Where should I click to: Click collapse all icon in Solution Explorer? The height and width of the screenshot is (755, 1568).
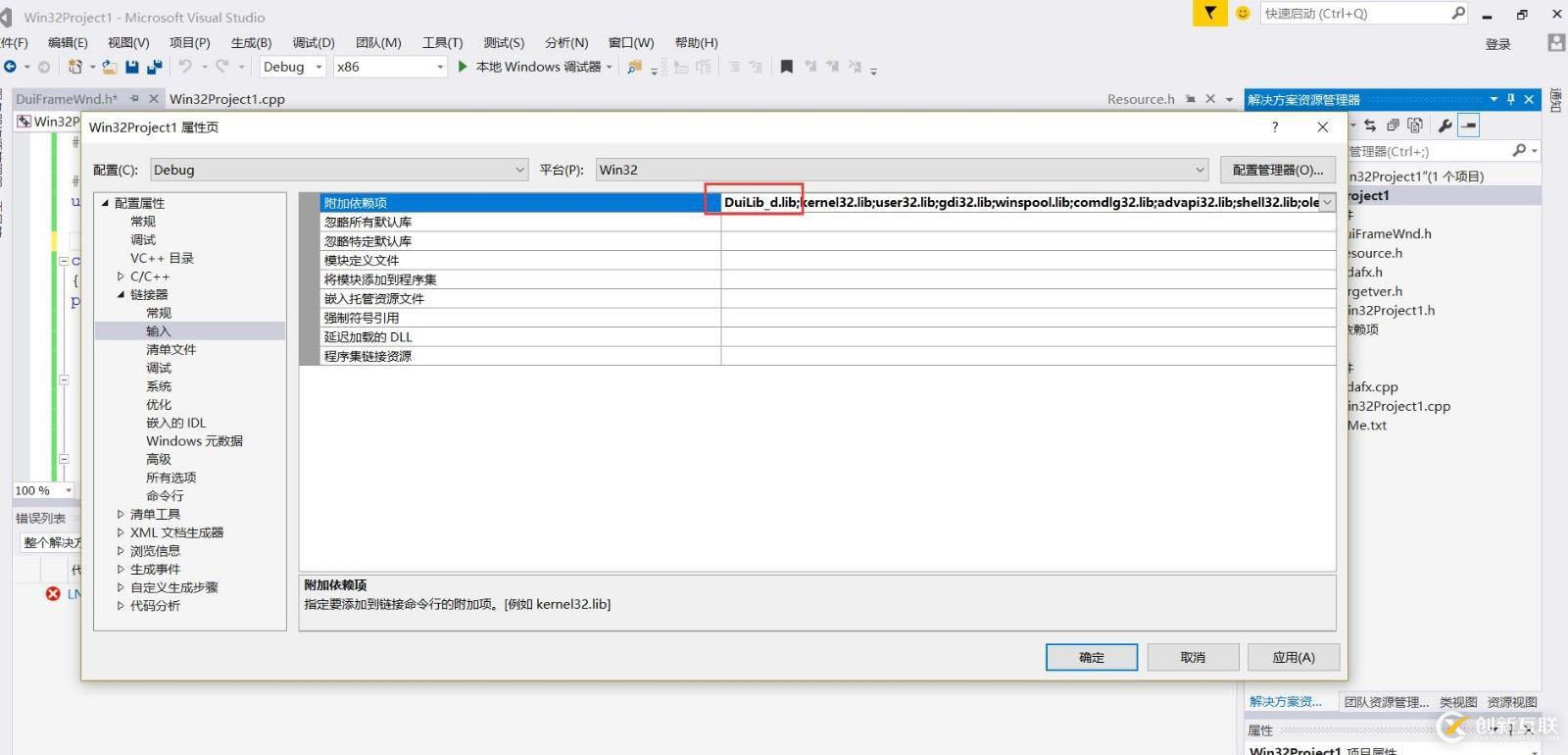point(1393,126)
